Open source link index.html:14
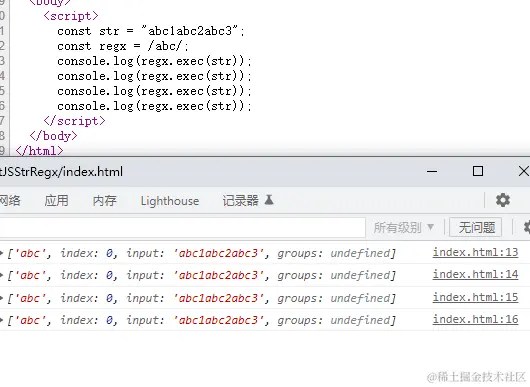The width and height of the screenshot is (530, 387). click(475, 274)
